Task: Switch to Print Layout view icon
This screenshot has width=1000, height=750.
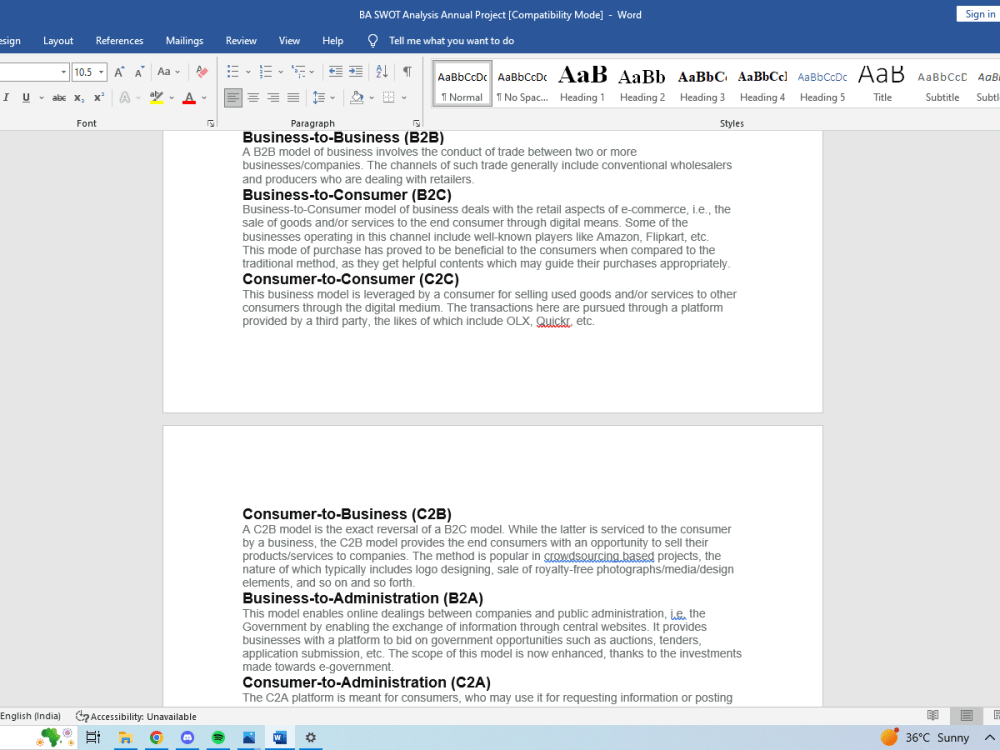Action: click(x=966, y=716)
